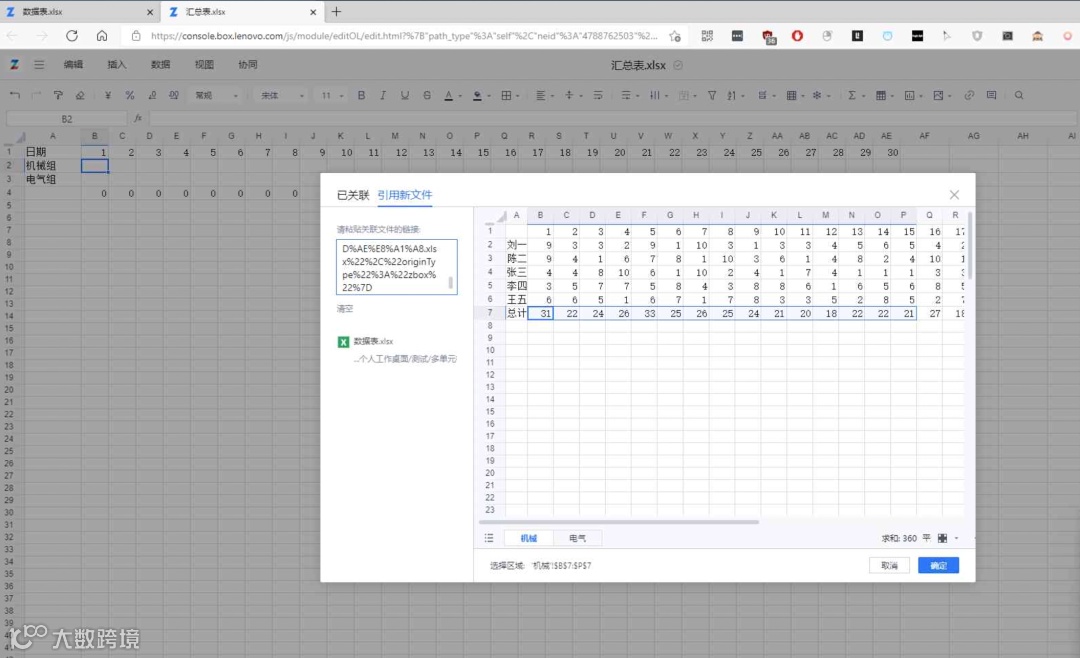Image resolution: width=1080 pixels, height=658 pixels.
Task: Switch to the 数据表.xlsx browser tab
Action: 79,12
